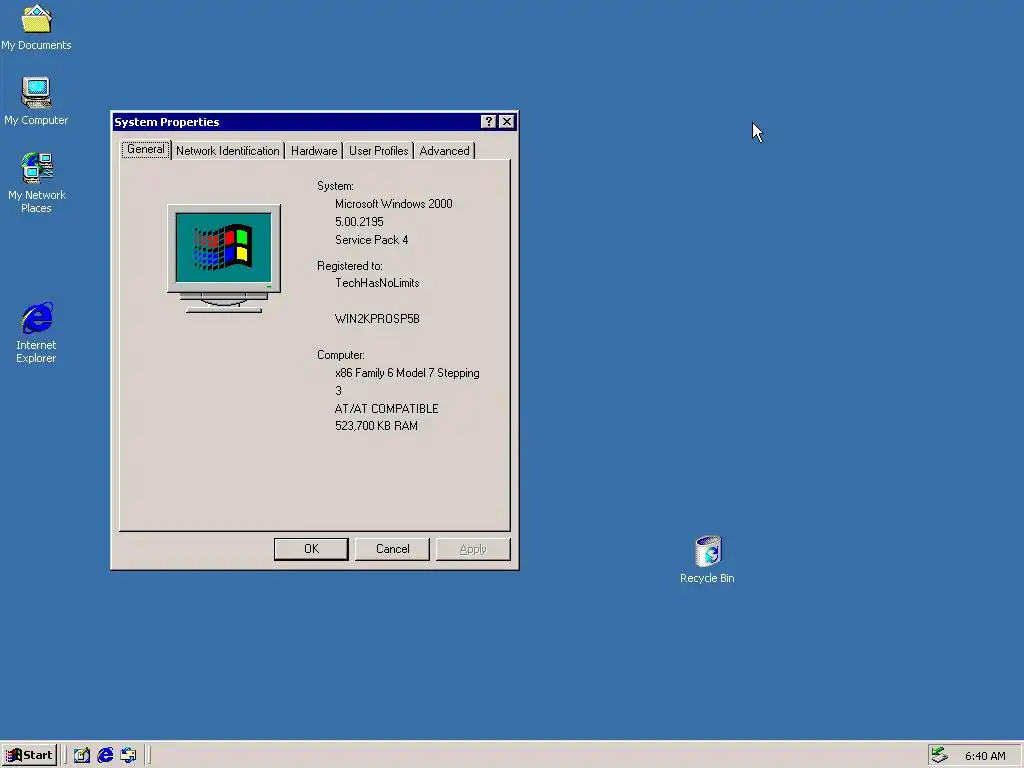Open the Hardware tab

314,151
